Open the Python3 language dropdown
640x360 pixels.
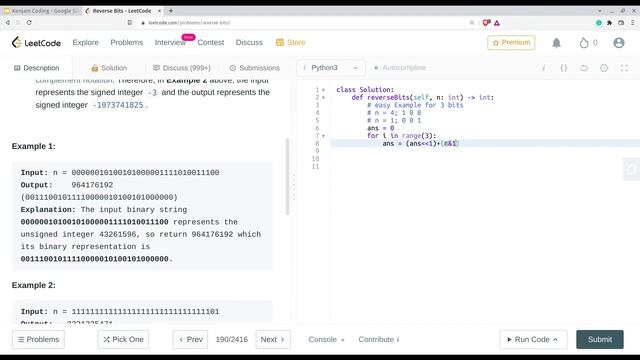pyautogui.click(x=330, y=68)
